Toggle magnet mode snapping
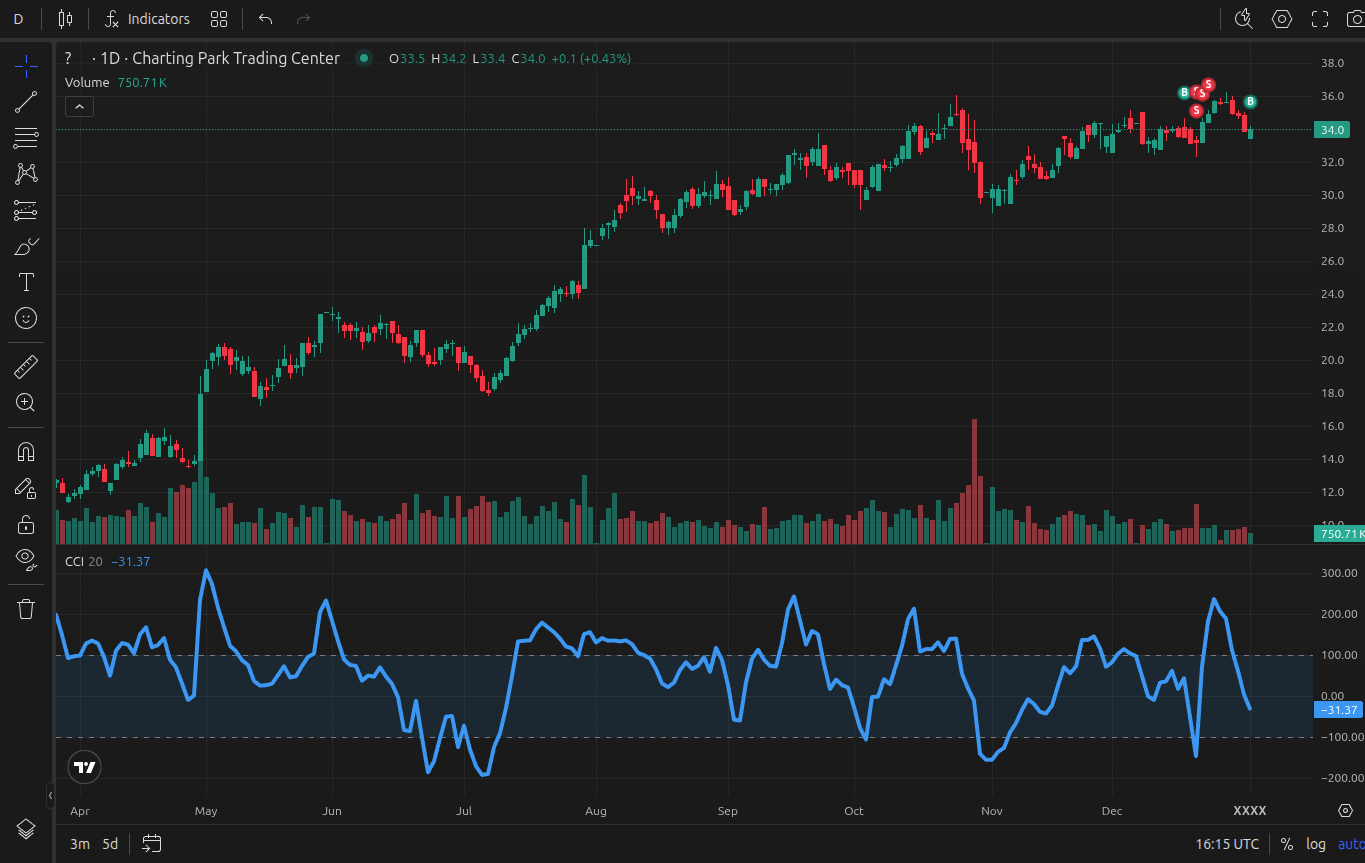Image resolution: width=1365 pixels, height=863 pixels. point(26,452)
